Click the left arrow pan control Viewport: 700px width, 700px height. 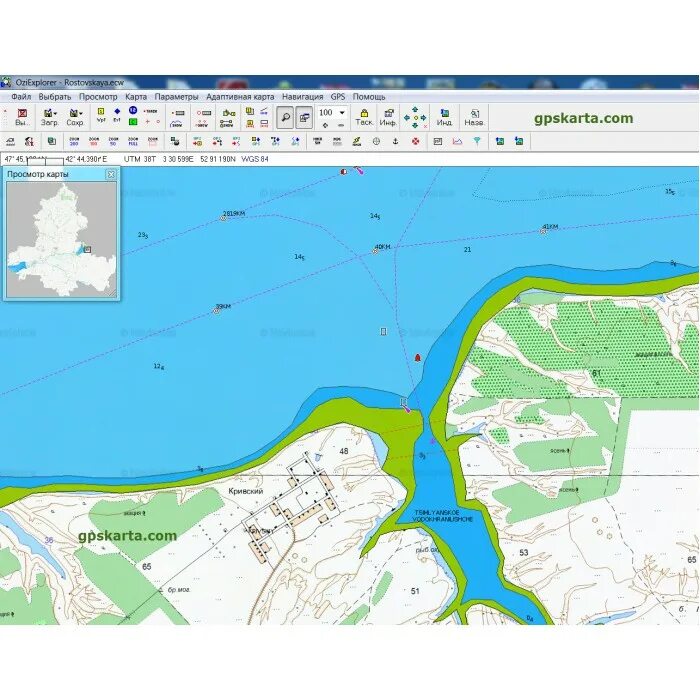[407, 118]
